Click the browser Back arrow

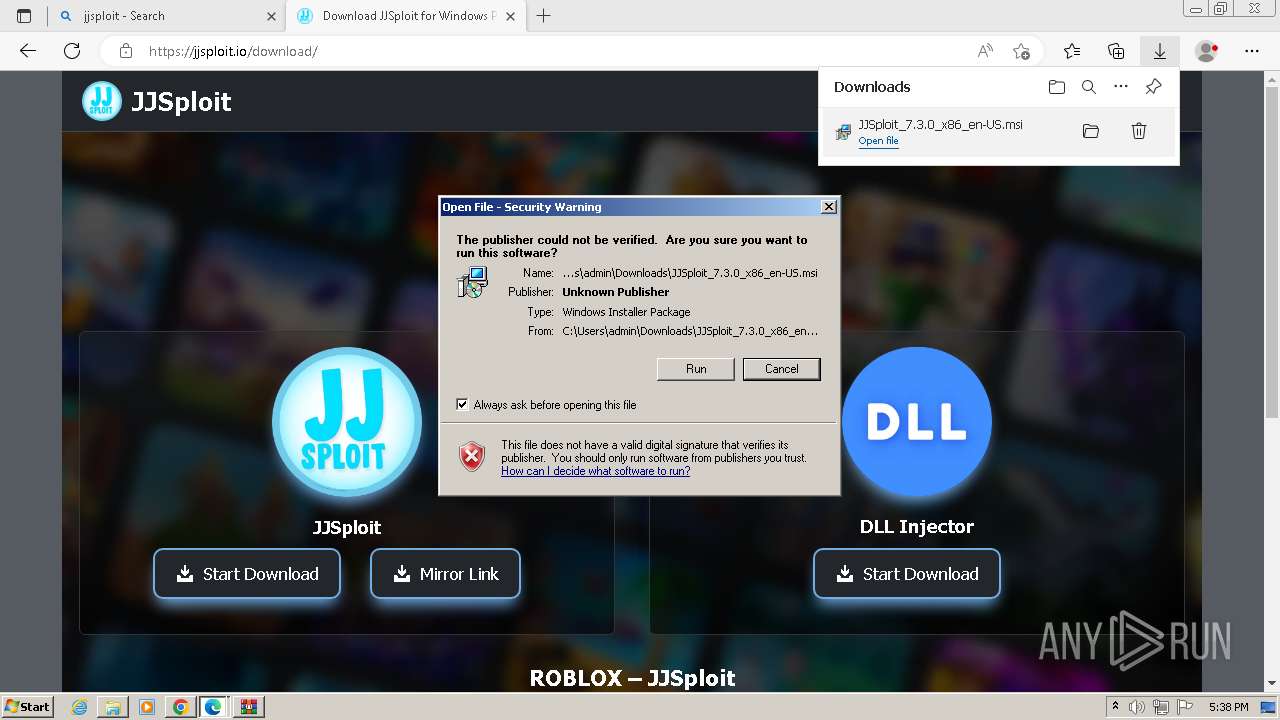(x=28, y=51)
